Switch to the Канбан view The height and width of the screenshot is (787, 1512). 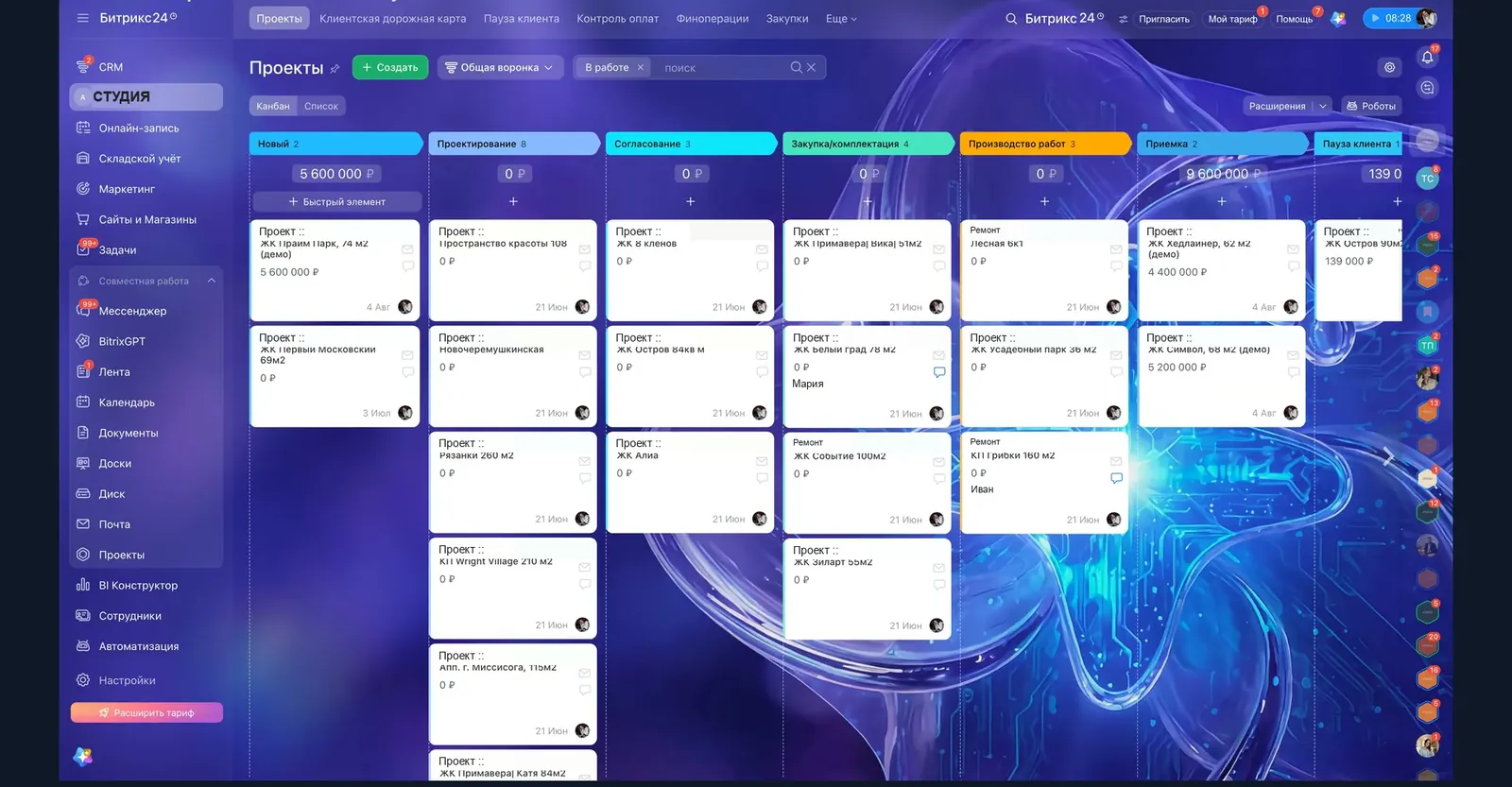(273, 106)
